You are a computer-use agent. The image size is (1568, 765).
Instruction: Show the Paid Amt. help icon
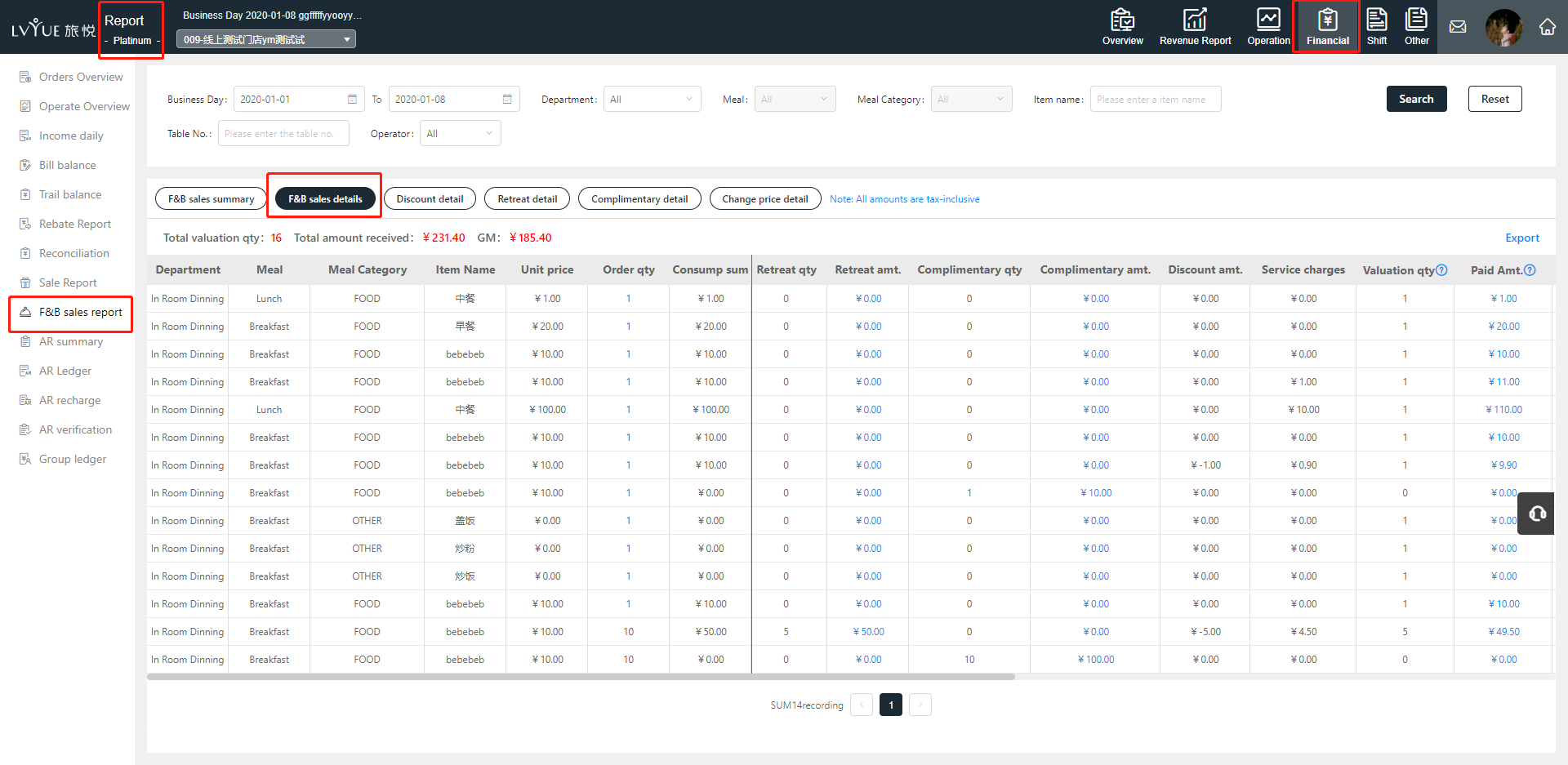tap(1530, 270)
